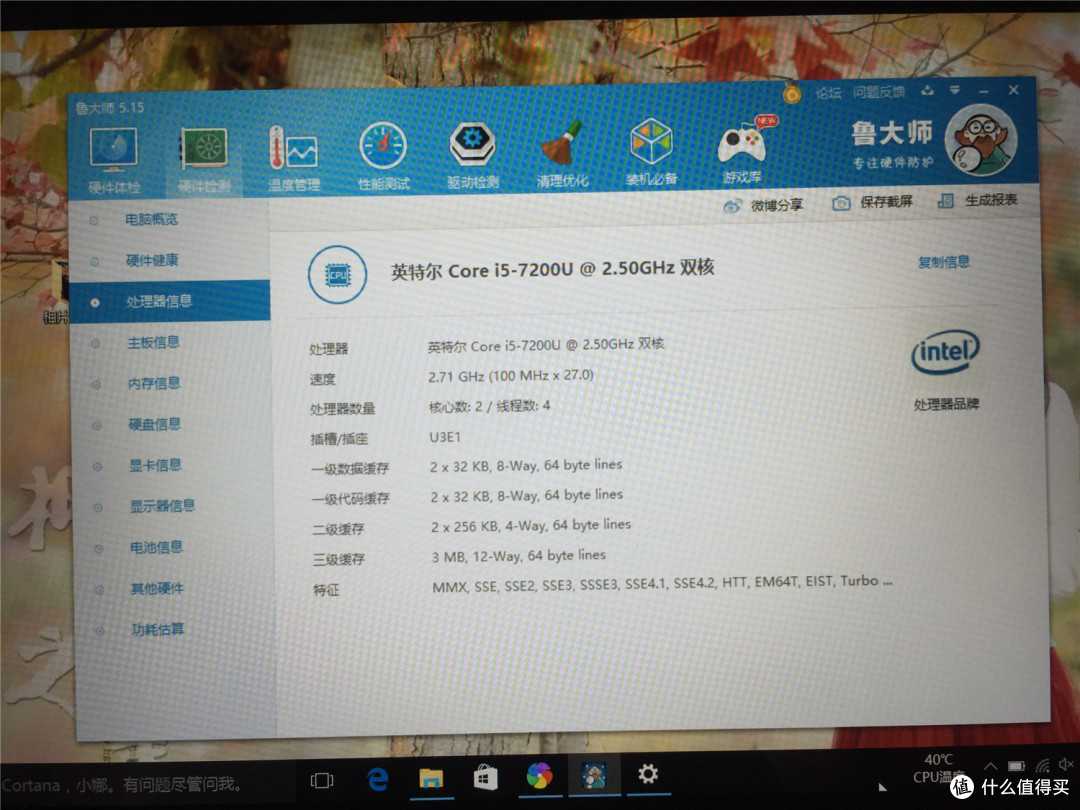Click 保存截屏 save screenshot

(872, 202)
